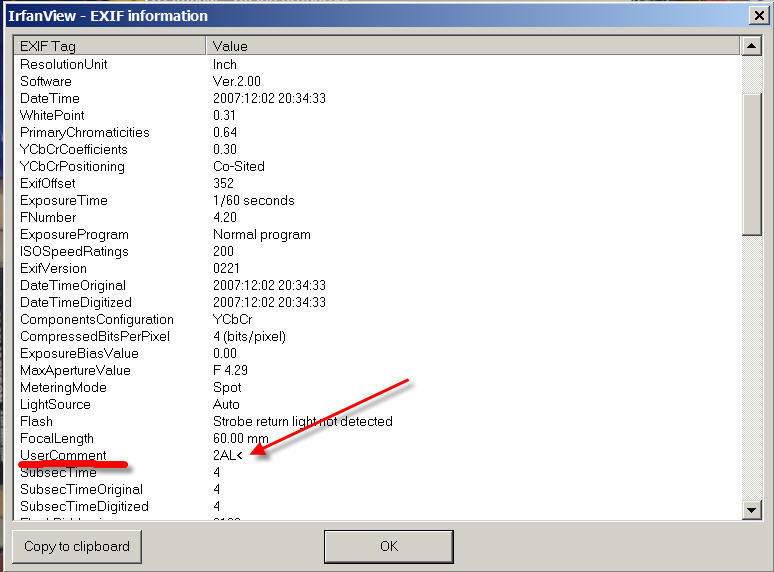Click the ResolutionUnit value 'Inch'

click(x=225, y=64)
